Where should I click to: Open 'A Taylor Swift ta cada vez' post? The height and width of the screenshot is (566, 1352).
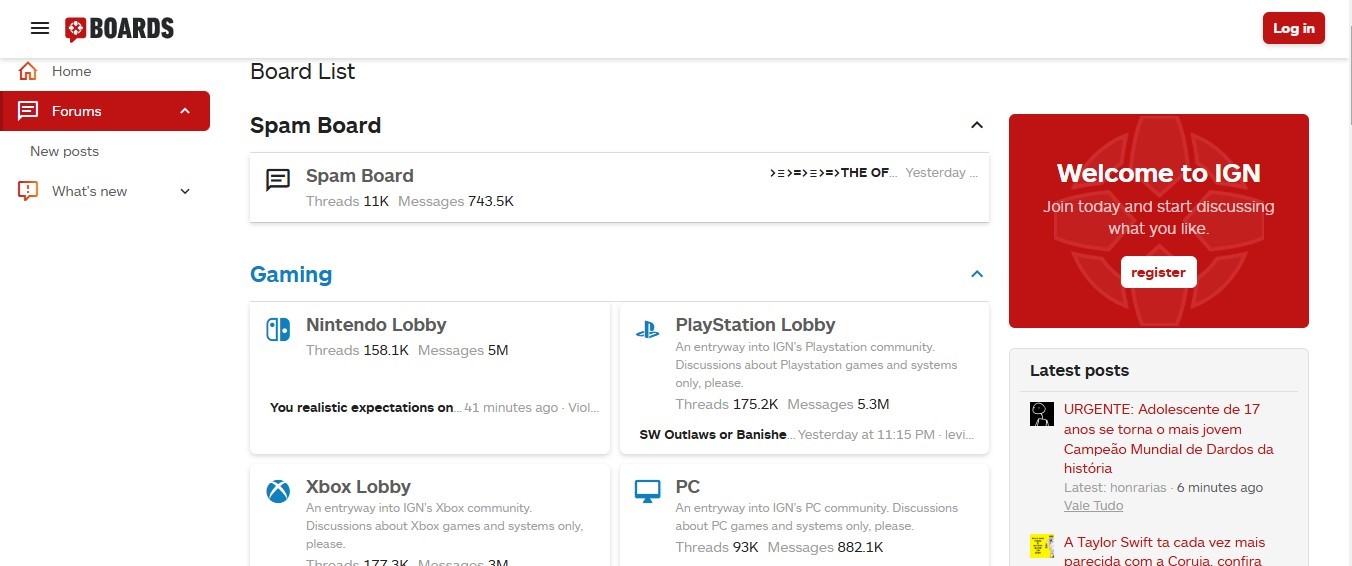tap(1164, 552)
